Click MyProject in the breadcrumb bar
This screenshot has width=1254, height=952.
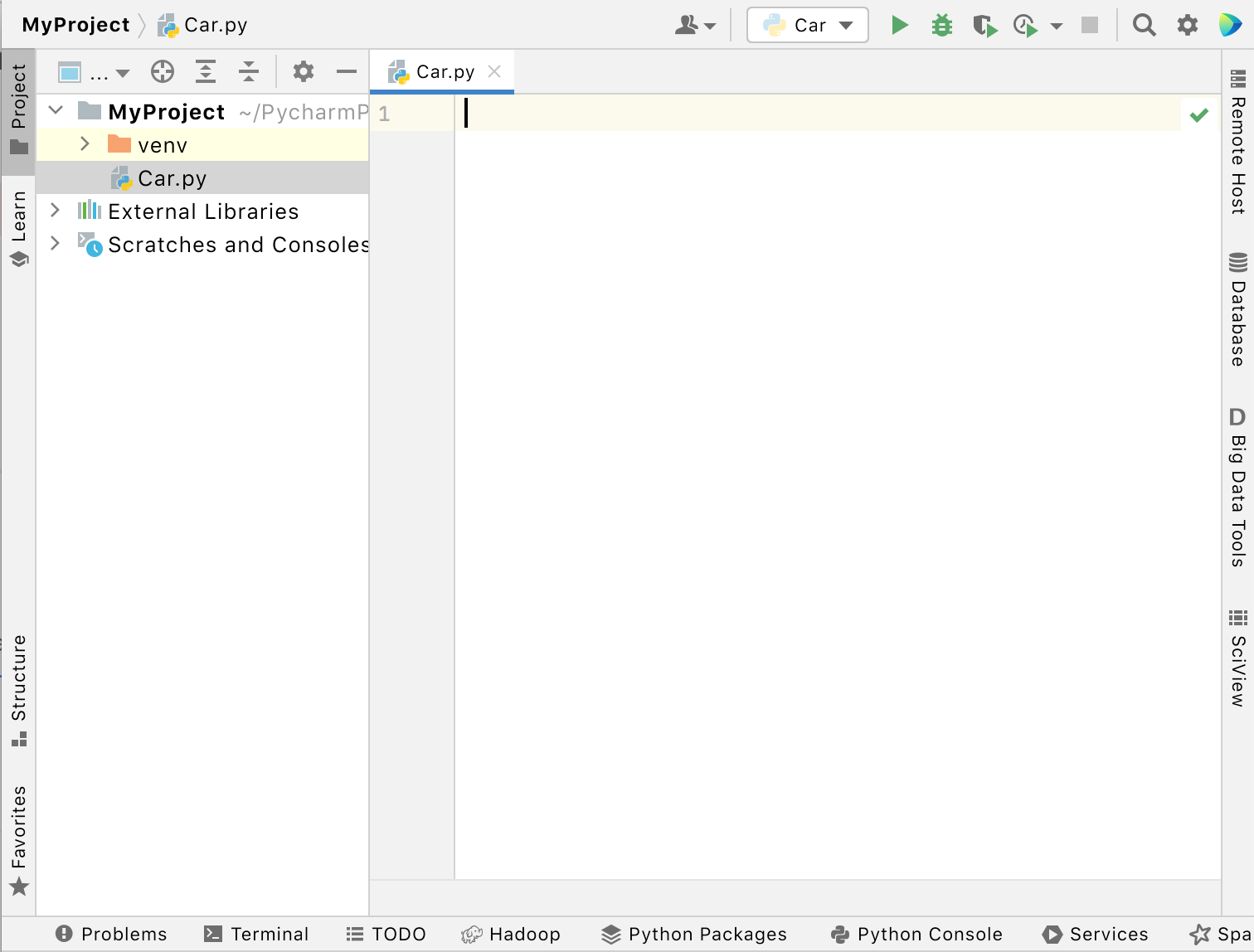[x=75, y=25]
